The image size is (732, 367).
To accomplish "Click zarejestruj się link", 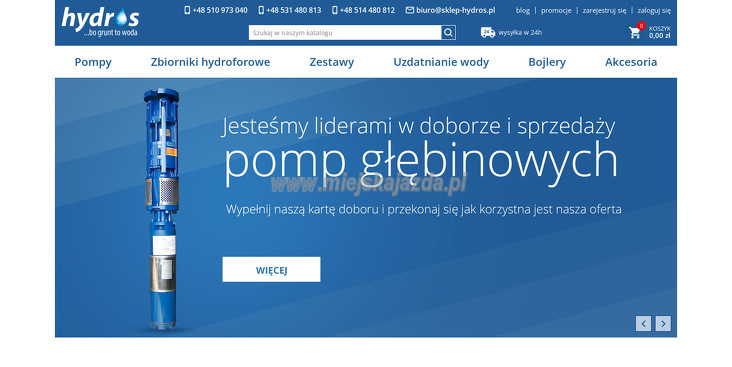I will (604, 10).
